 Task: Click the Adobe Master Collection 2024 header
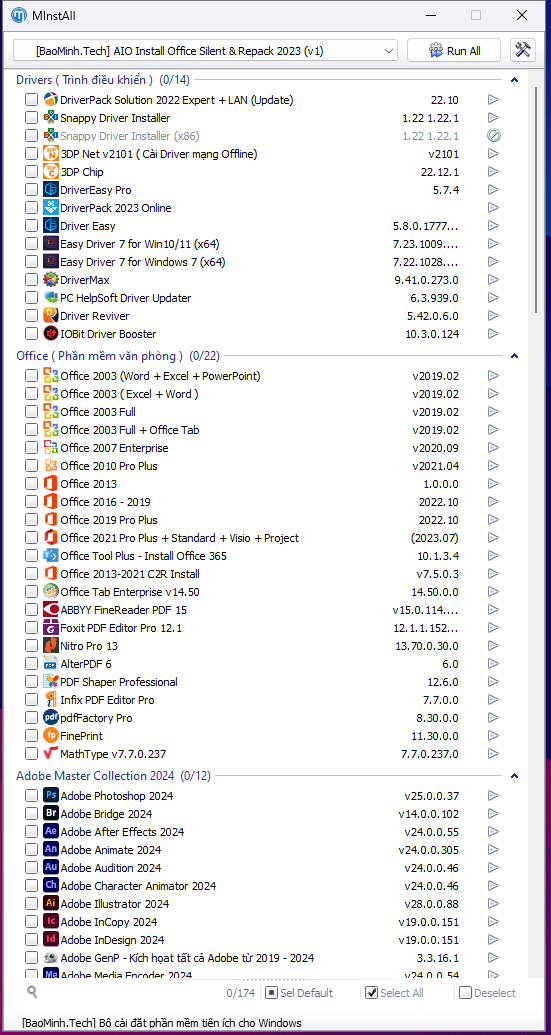[x=113, y=776]
